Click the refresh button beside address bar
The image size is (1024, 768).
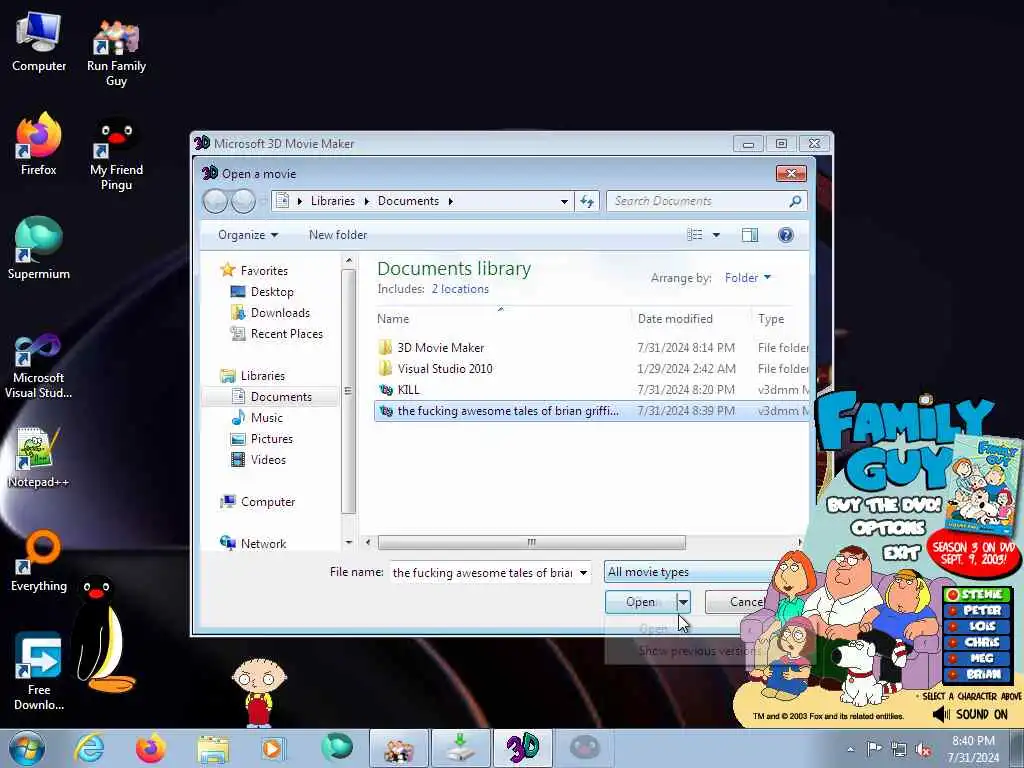(x=587, y=201)
